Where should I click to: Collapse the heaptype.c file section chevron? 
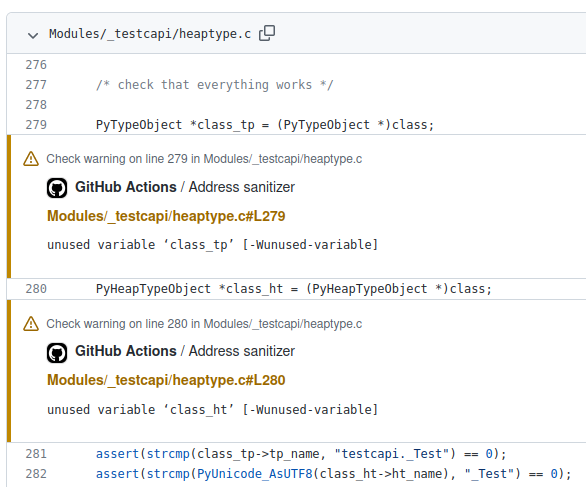(33, 36)
